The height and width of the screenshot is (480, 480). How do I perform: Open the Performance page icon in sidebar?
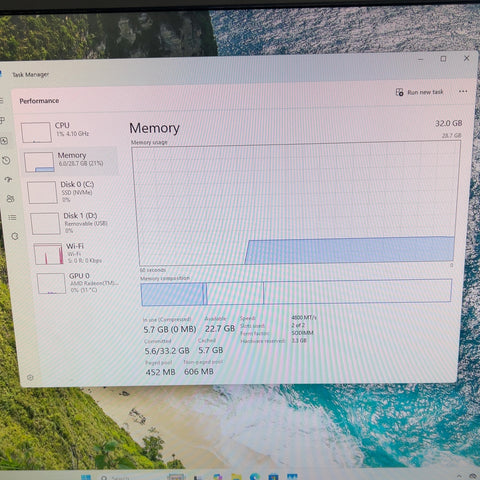click(4, 141)
